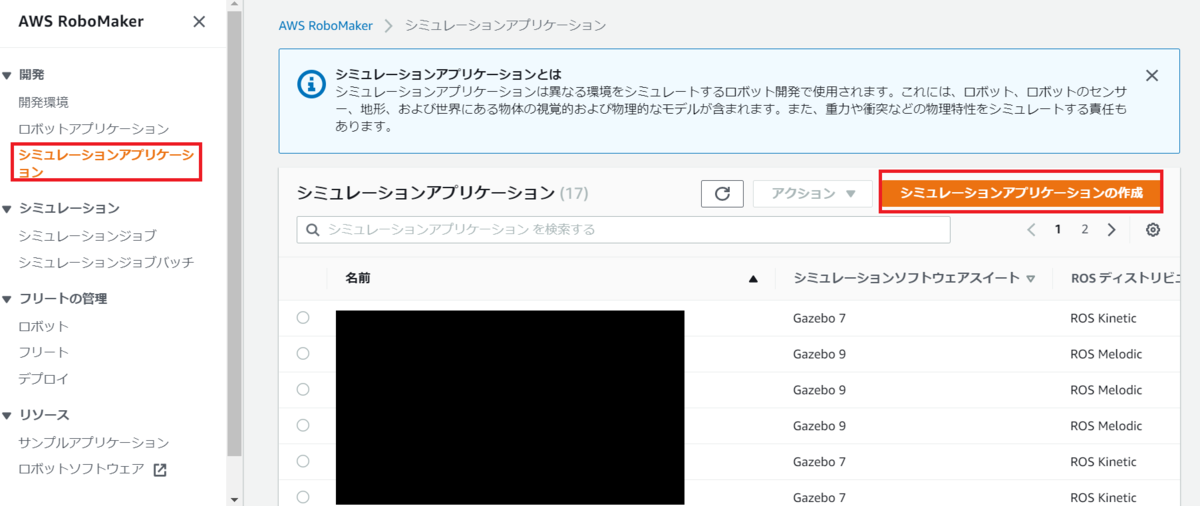
Task: Go to next page of results
Action: click(x=1111, y=230)
